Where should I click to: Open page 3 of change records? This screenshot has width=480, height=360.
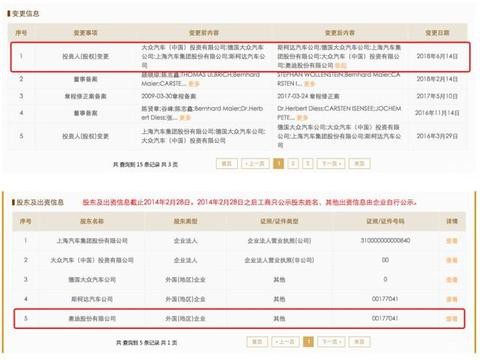308,164
